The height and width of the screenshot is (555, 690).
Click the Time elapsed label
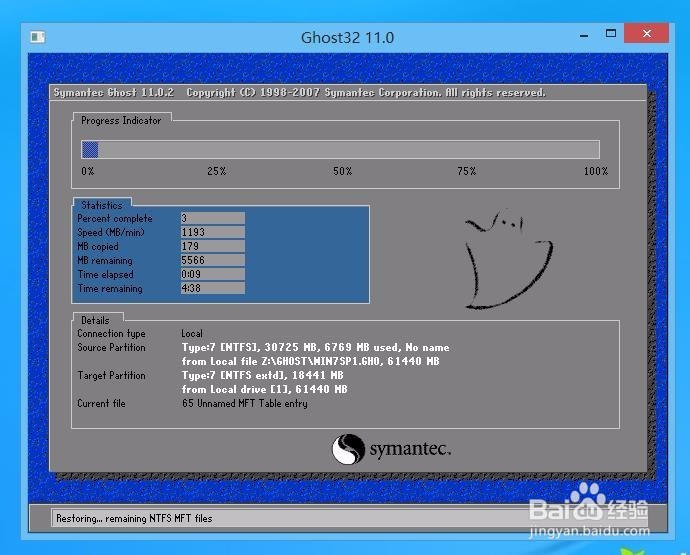point(105,275)
